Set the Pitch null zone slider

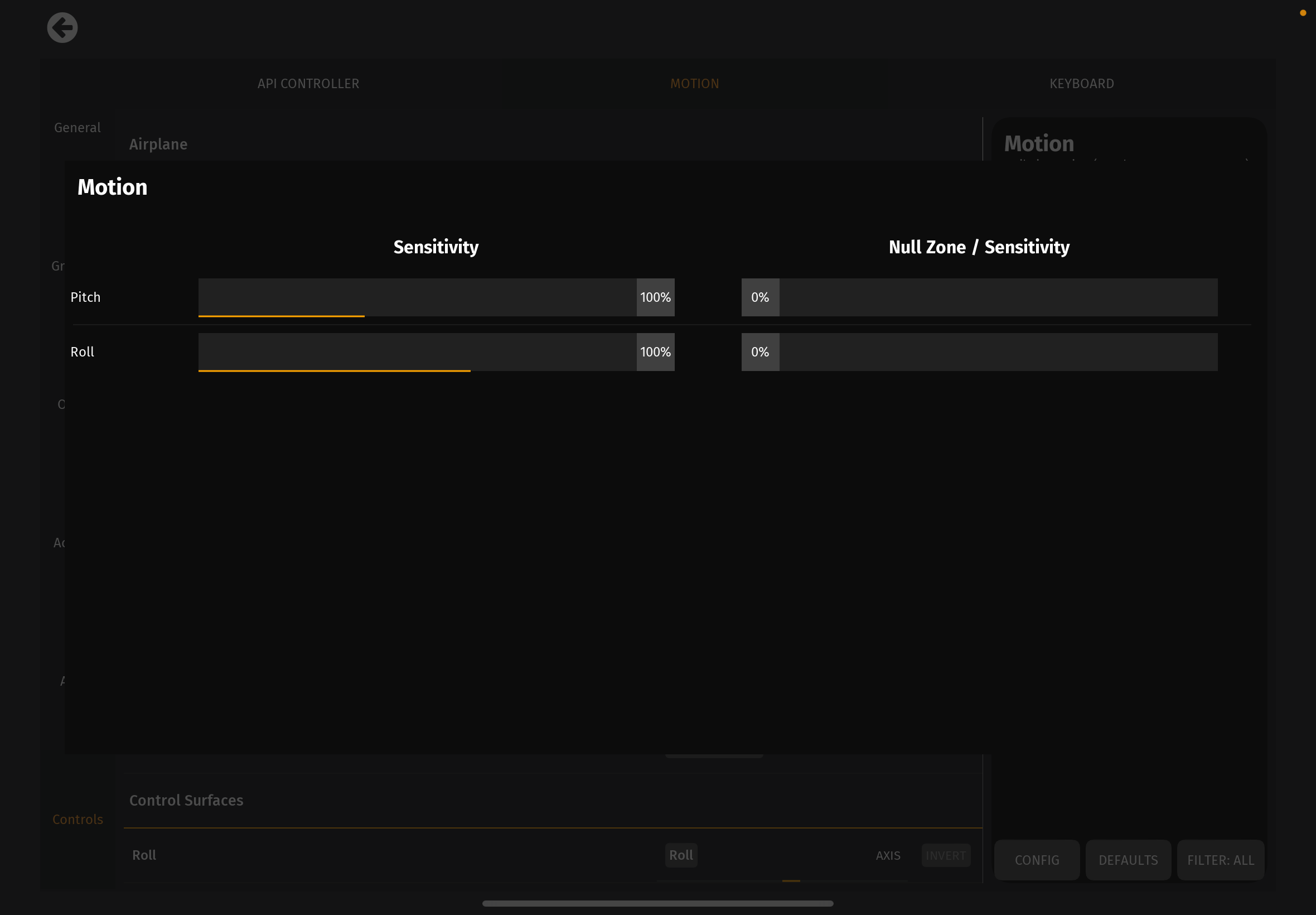pos(998,297)
